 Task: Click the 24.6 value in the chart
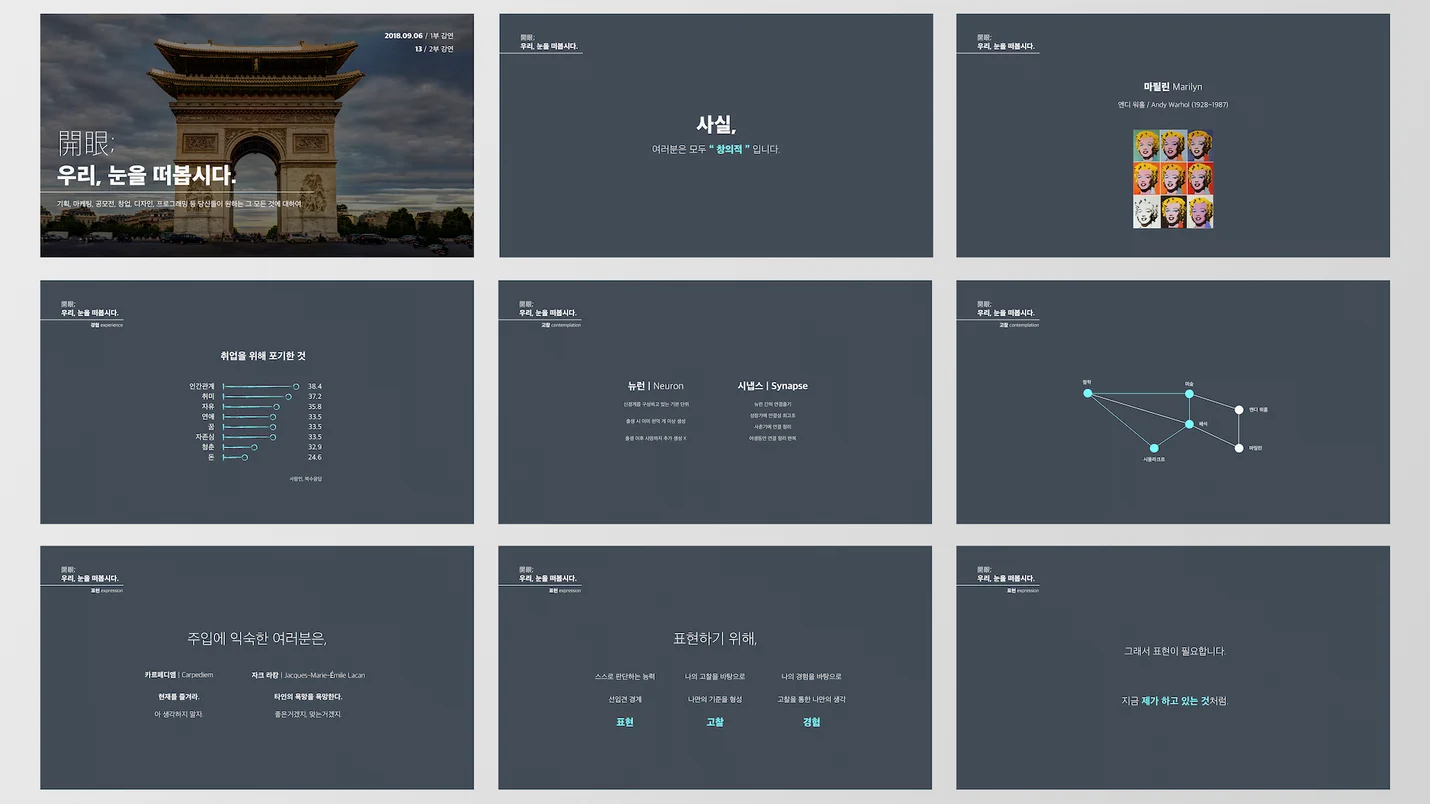coord(315,457)
